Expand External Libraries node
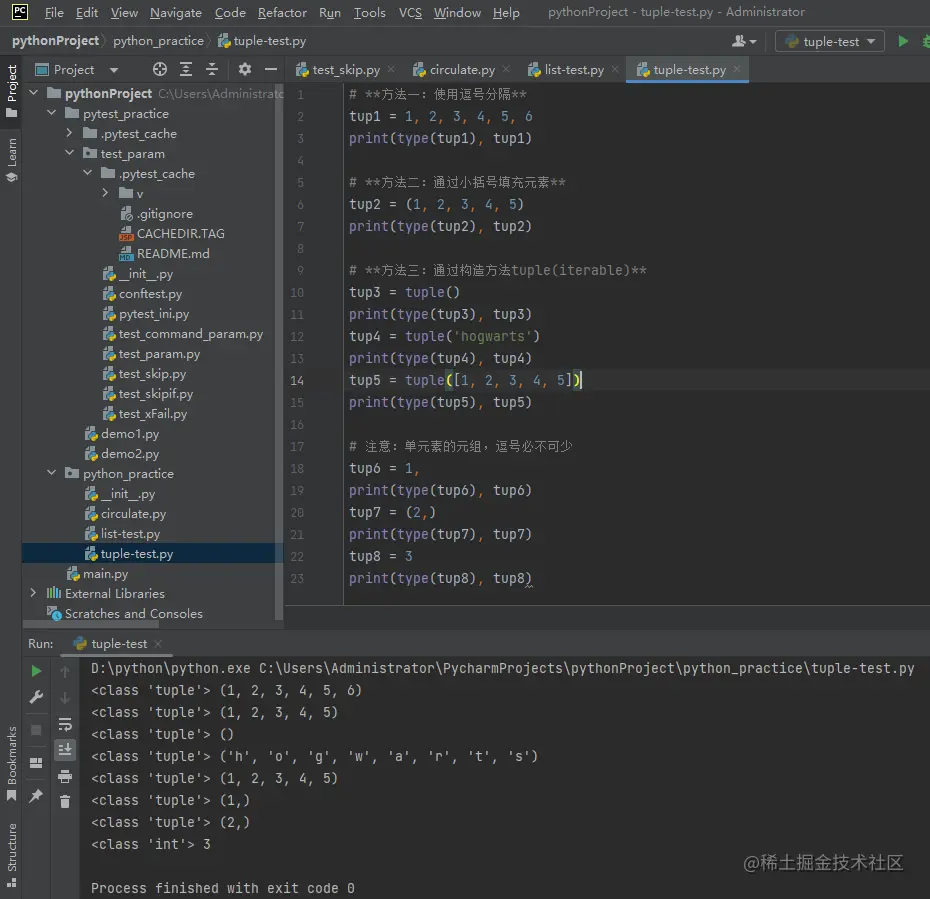Viewport: 930px width, 899px height. 34,592
